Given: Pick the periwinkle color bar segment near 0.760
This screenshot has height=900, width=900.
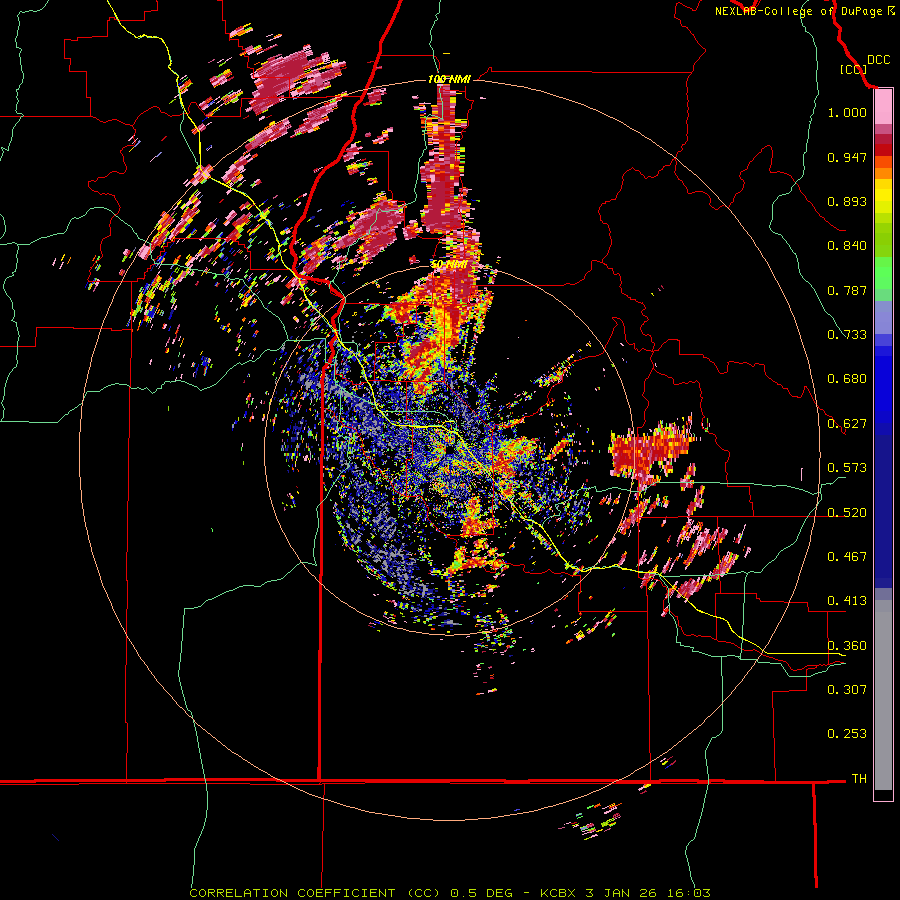Looking at the screenshot, I should (883, 317).
